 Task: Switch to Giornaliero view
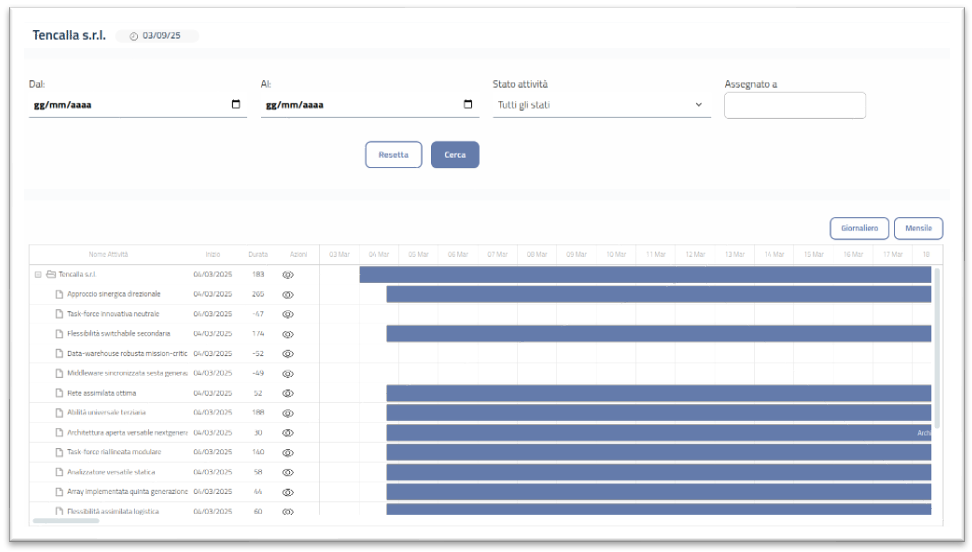(859, 228)
